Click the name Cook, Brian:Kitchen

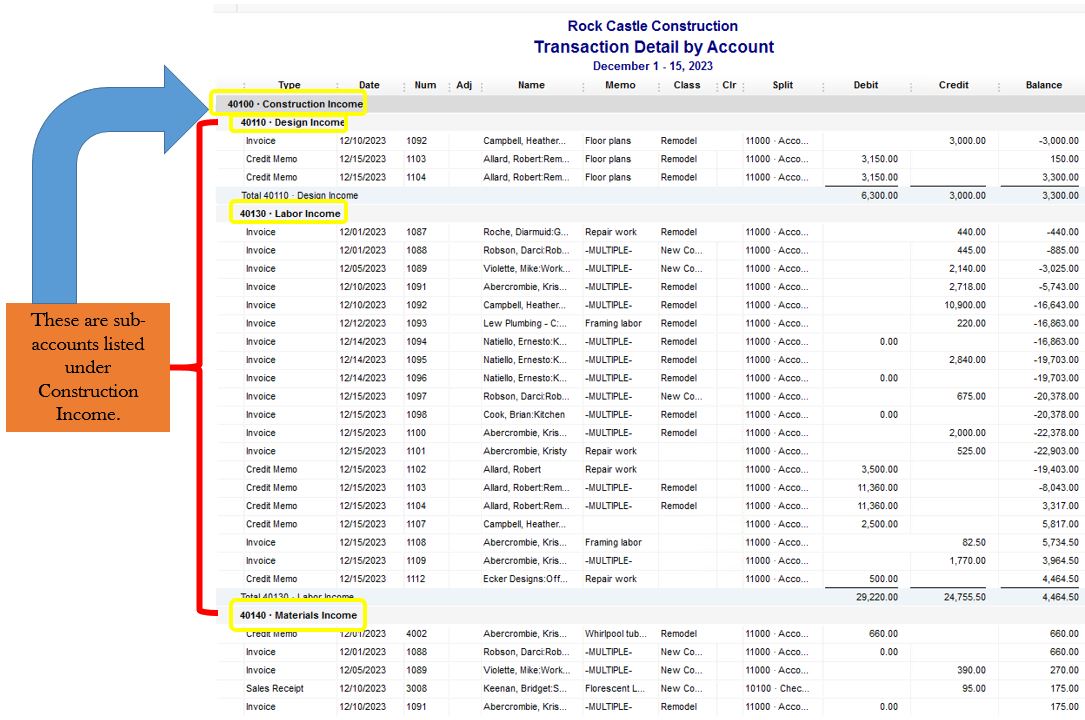pyautogui.click(x=524, y=415)
